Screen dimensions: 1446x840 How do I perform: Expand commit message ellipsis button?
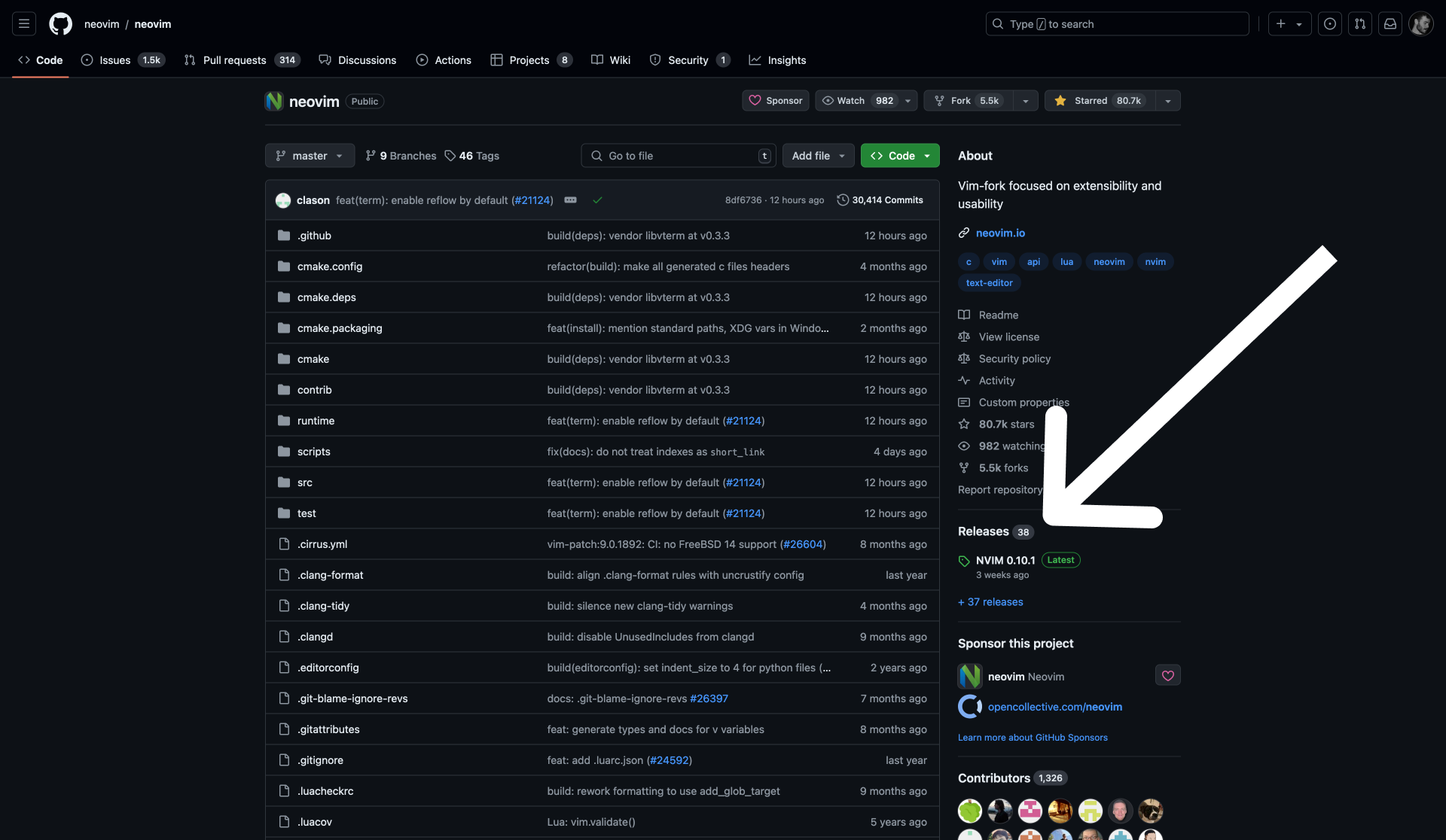pyautogui.click(x=571, y=200)
